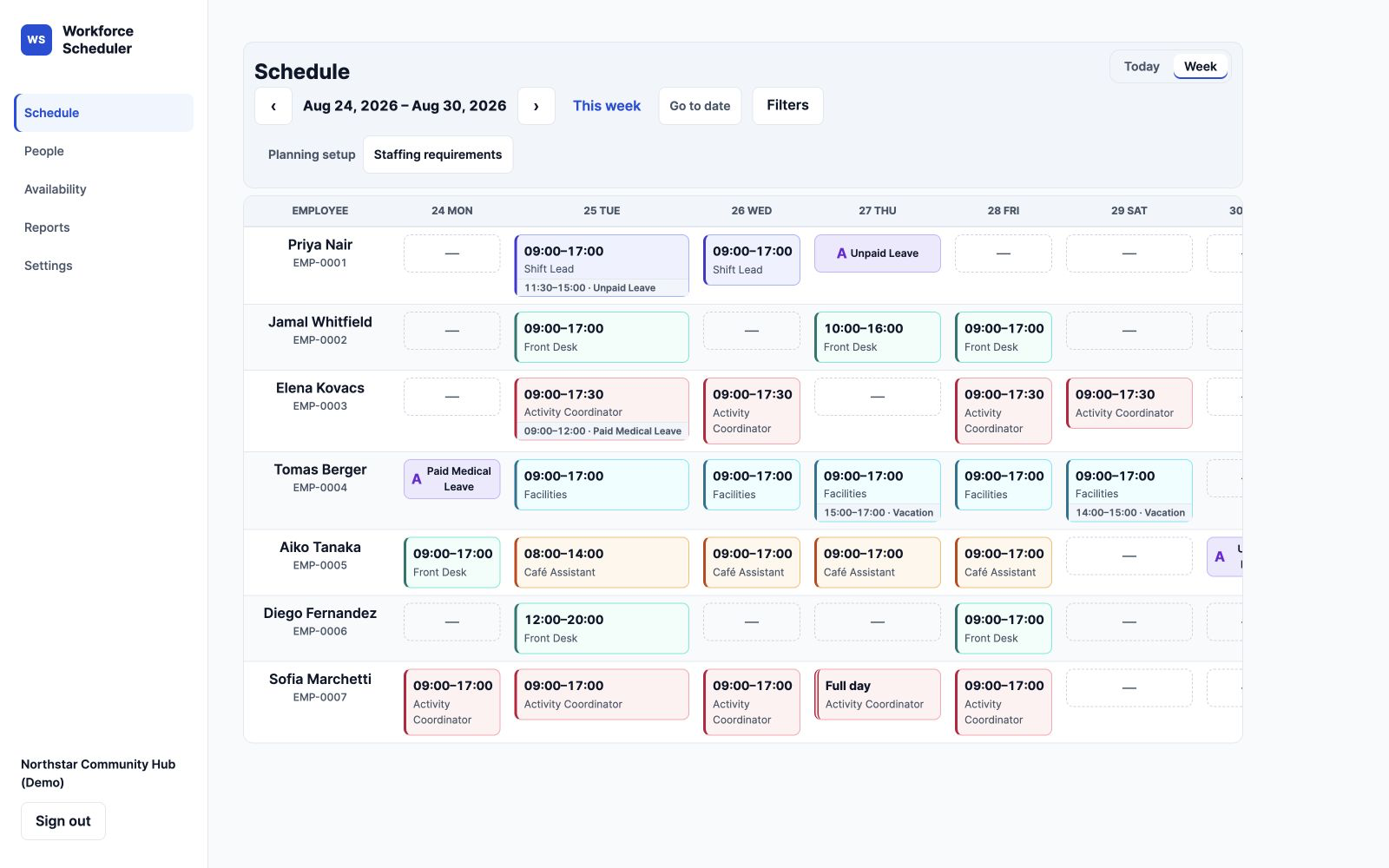Image resolution: width=1389 pixels, height=868 pixels.
Task: Open Sofia Marchetti's Full day Thursday shift
Action: tap(878, 694)
